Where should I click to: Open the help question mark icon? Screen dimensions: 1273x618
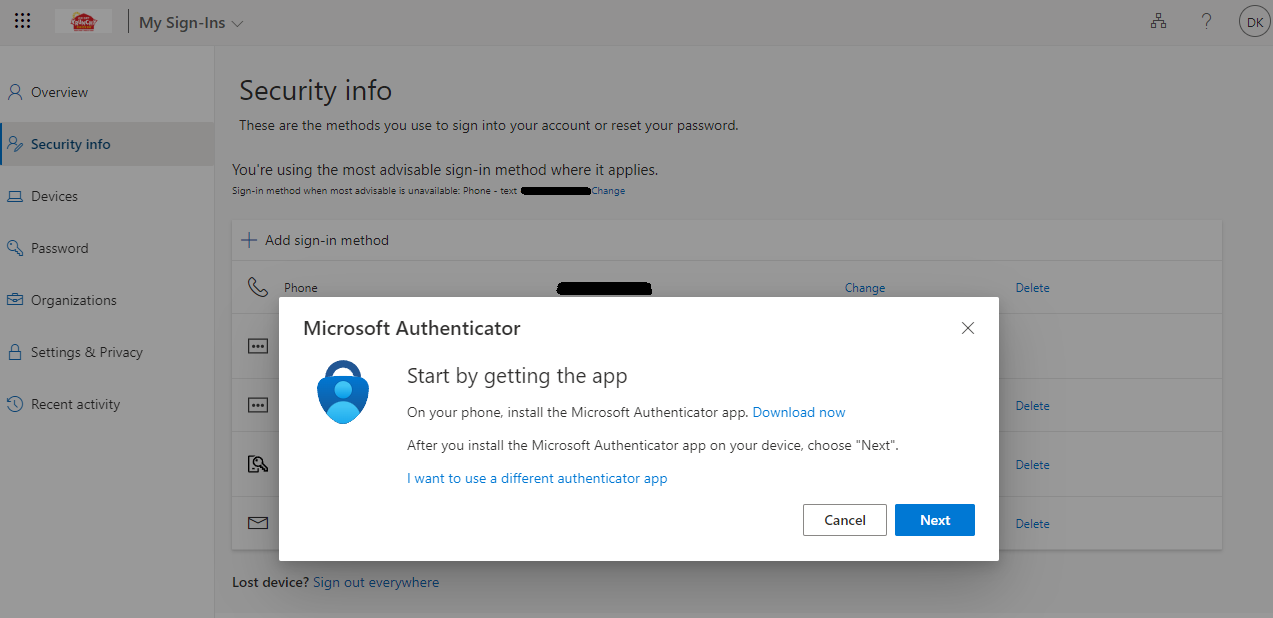tap(1207, 21)
